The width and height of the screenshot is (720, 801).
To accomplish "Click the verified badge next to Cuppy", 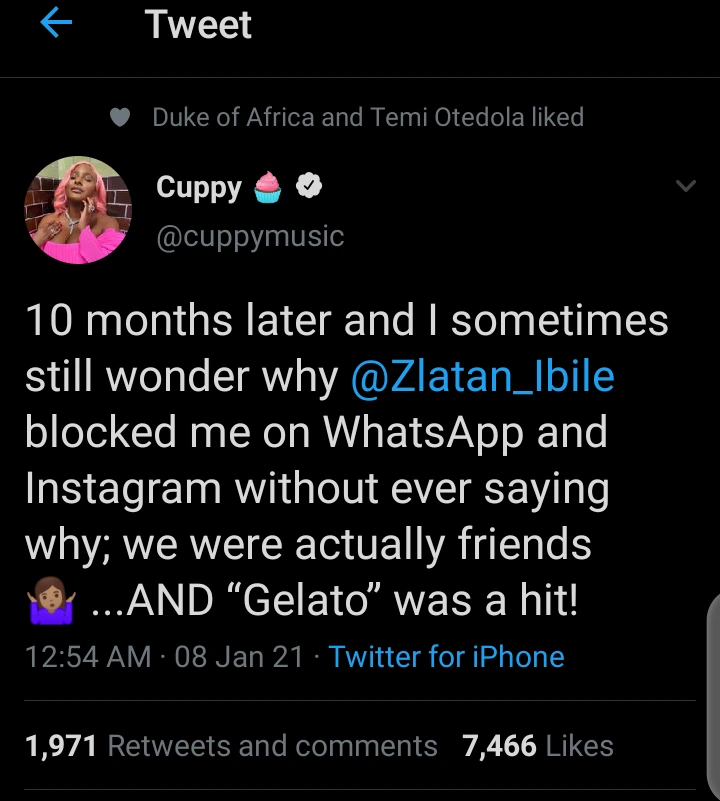I will pyautogui.click(x=308, y=186).
